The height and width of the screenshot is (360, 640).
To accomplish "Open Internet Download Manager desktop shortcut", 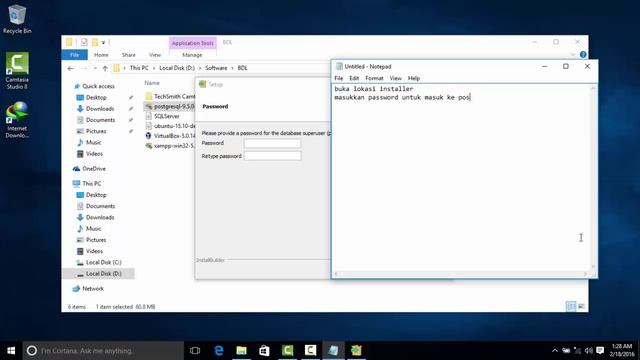I will (x=17, y=120).
